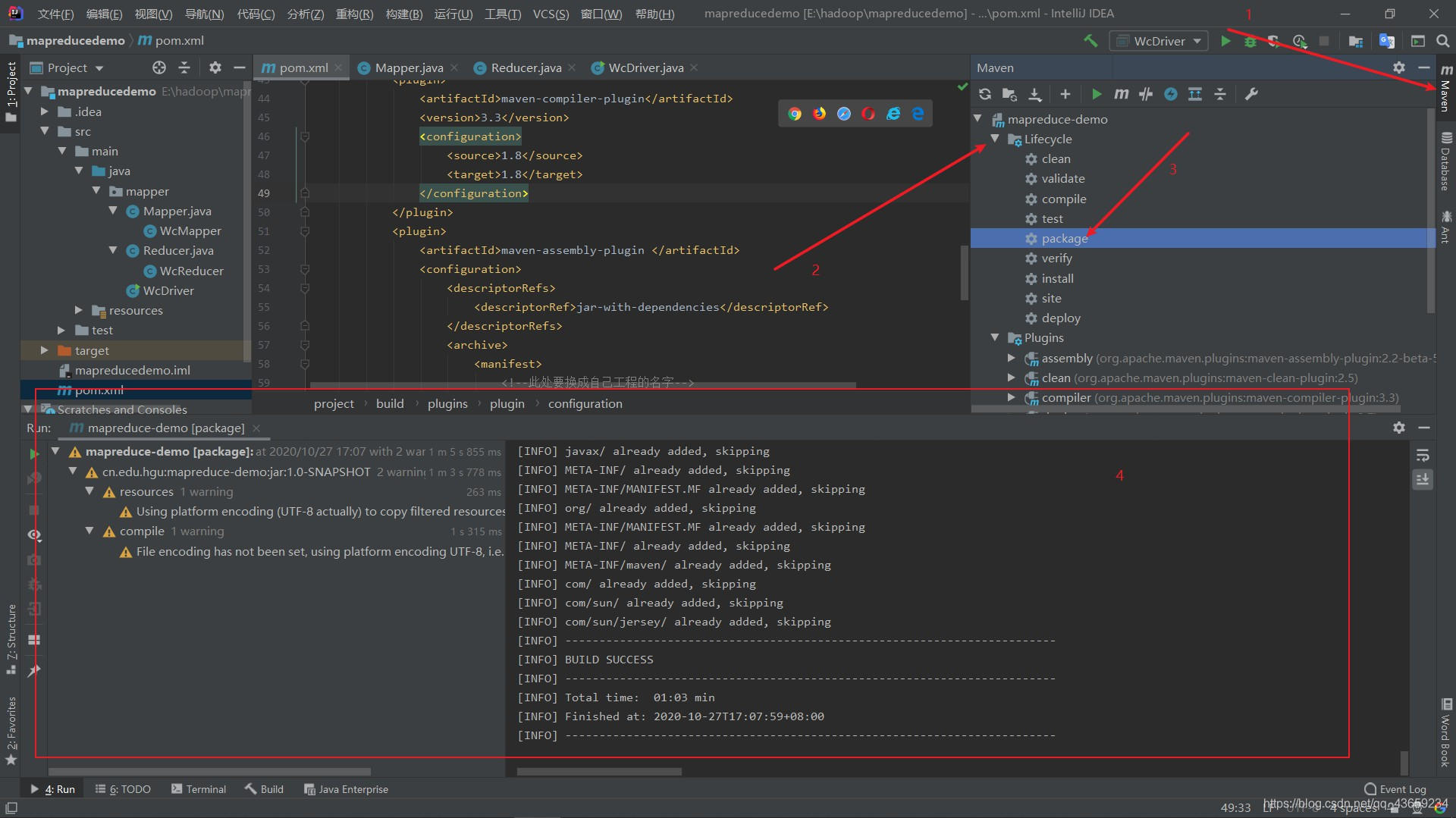Open in Safari browser icon
This screenshot has height=818, width=1456.
point(844,114)
